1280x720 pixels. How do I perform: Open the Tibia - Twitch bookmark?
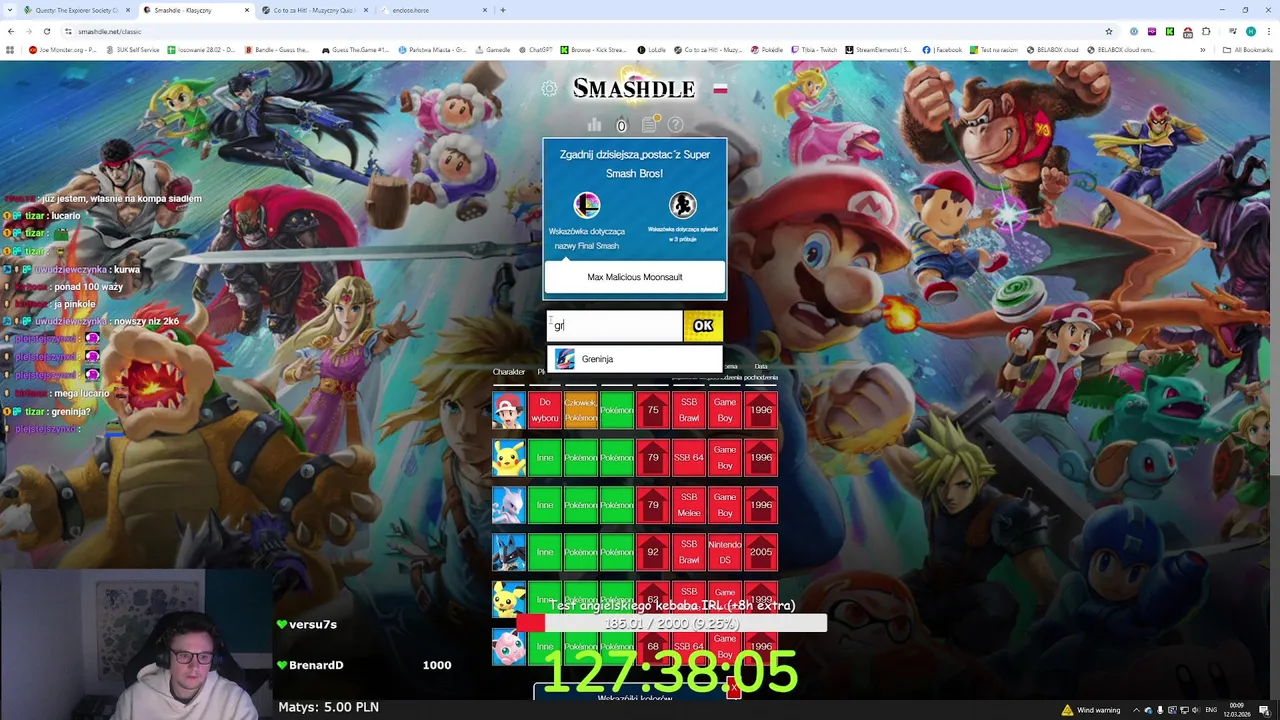pos(814,50)
